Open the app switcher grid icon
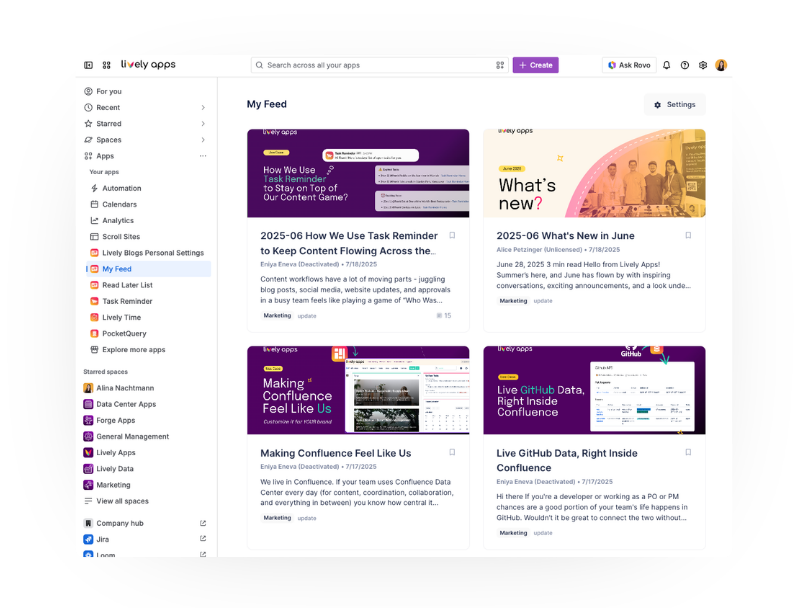 107,65
